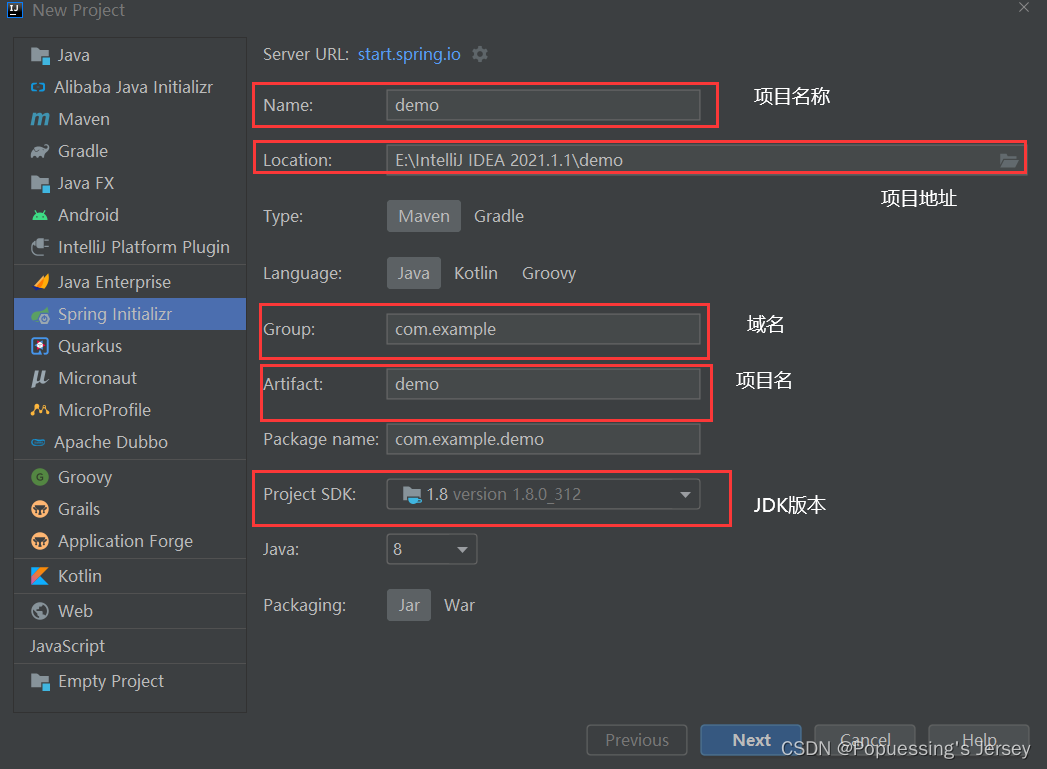
Task: Click the Spring Initializr leaf icon
Action: pos(40,314)
